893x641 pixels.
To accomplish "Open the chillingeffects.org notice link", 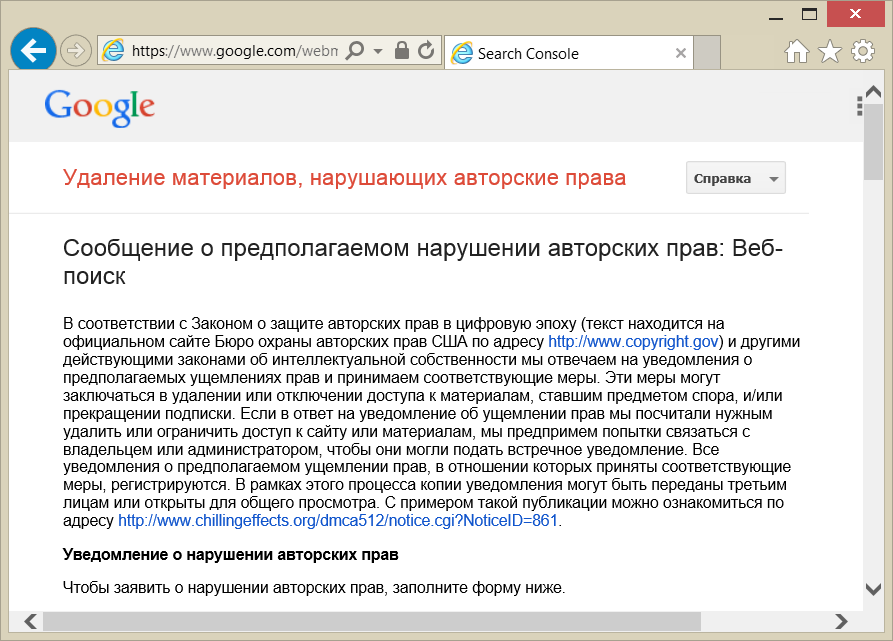I will click(338, 521).
